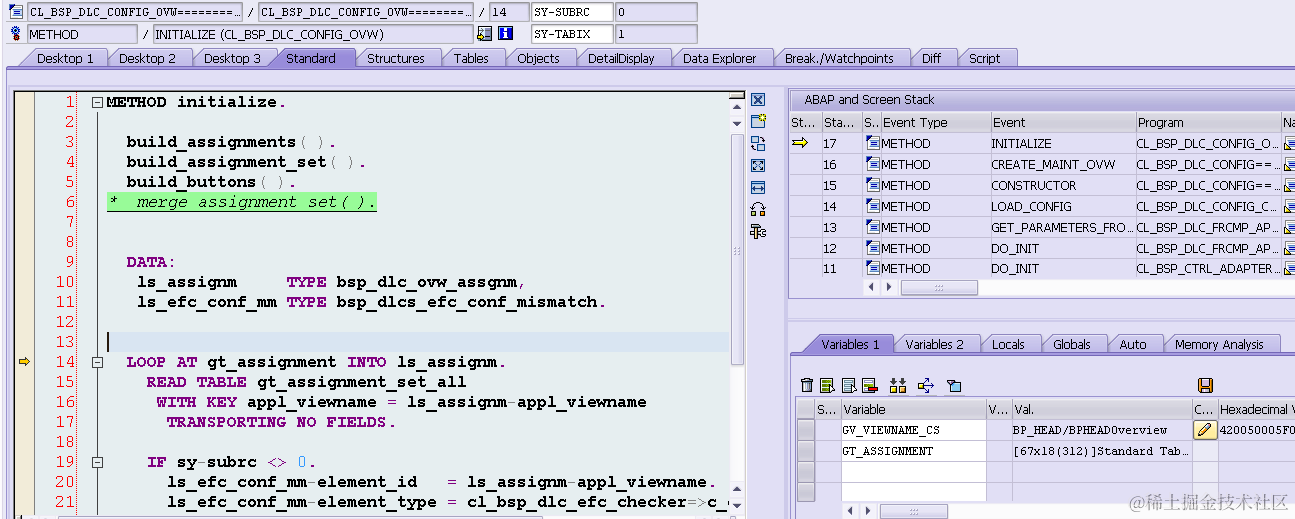Switch to the Desktop 1 tab

pyautogui.click(x=65, y=58)
